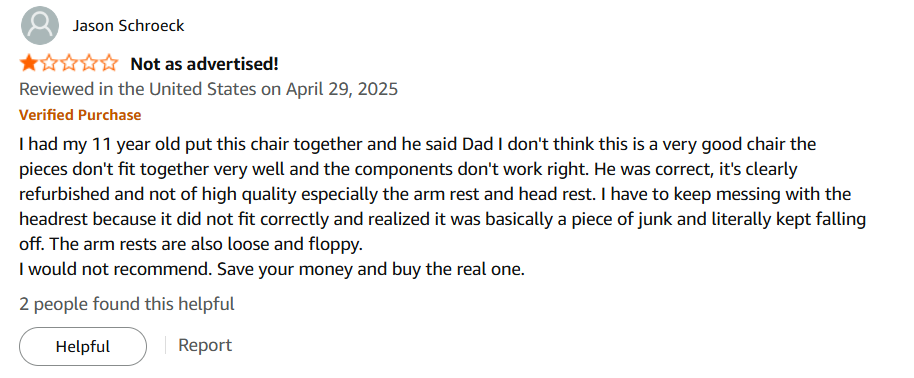Click '2 people found this helpful' text

(126, 304)
